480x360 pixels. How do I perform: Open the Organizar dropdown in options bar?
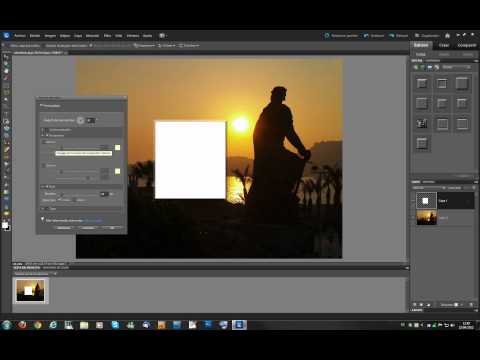click(x=145, y=46)
